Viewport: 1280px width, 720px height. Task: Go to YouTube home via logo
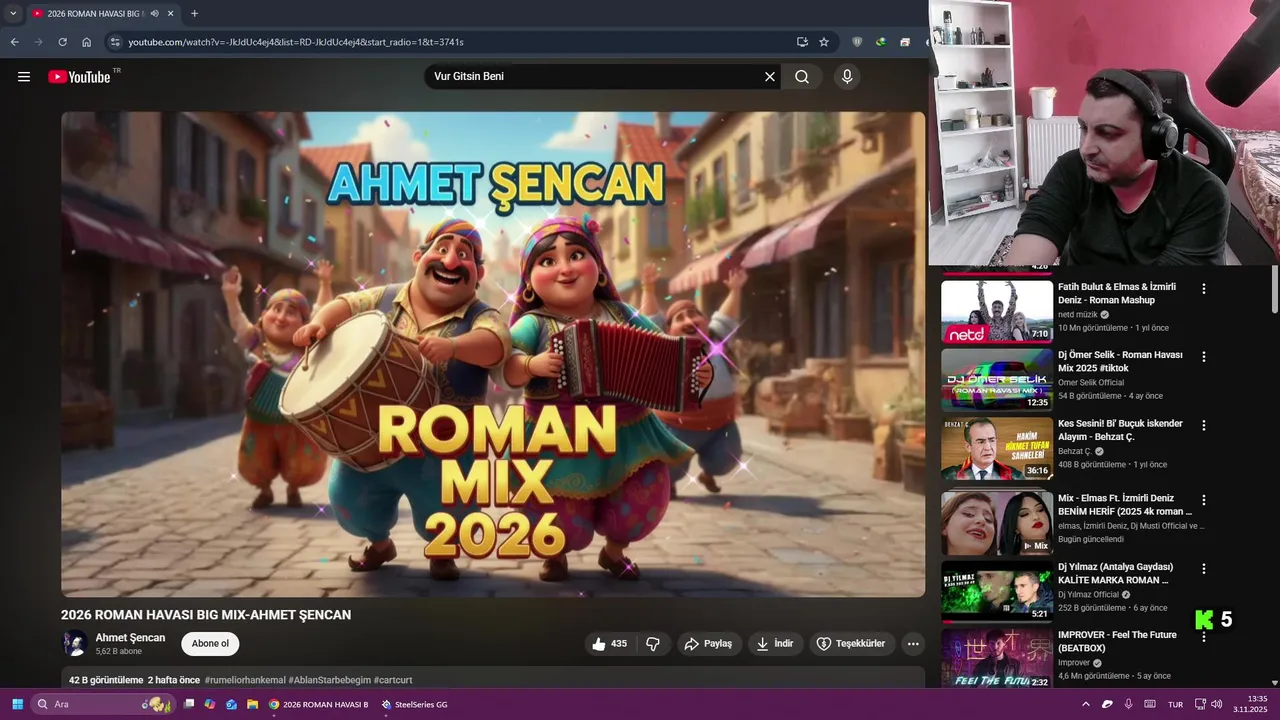click(79, 77)
